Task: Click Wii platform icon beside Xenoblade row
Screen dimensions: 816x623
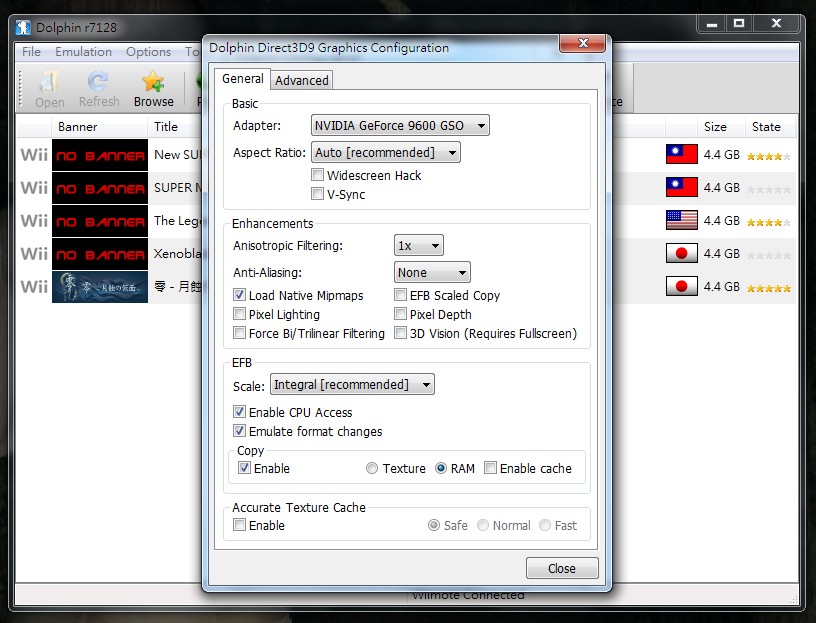Action: (x=34, y=253)
